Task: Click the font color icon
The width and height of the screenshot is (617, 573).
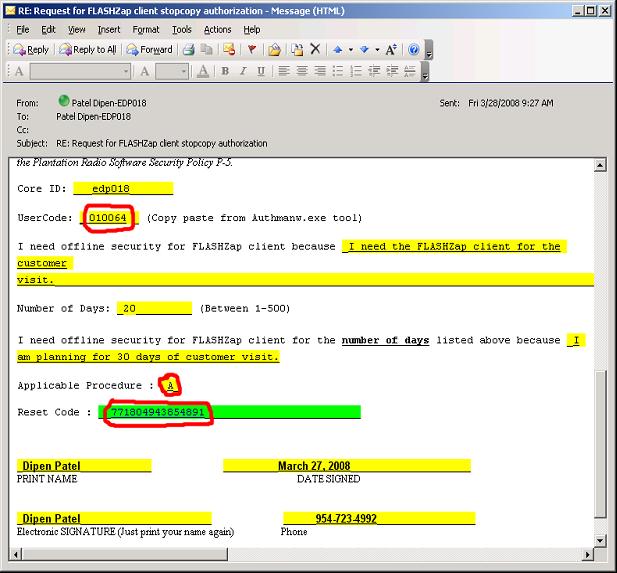Action: [x=204, y=71]
